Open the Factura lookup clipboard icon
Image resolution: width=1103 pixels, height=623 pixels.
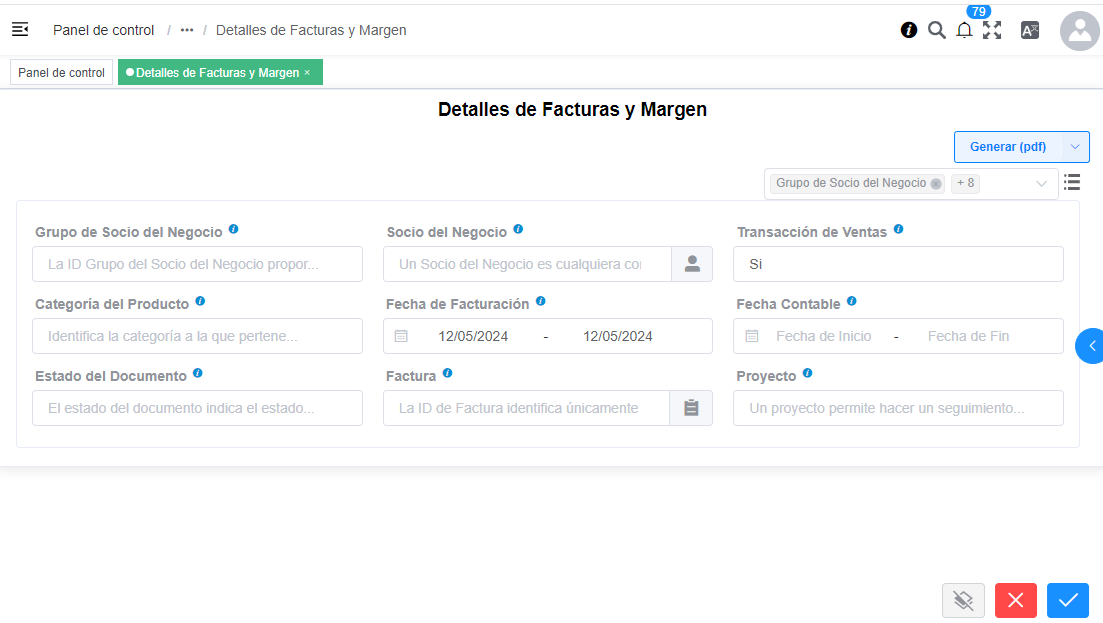tap(691, 408)
